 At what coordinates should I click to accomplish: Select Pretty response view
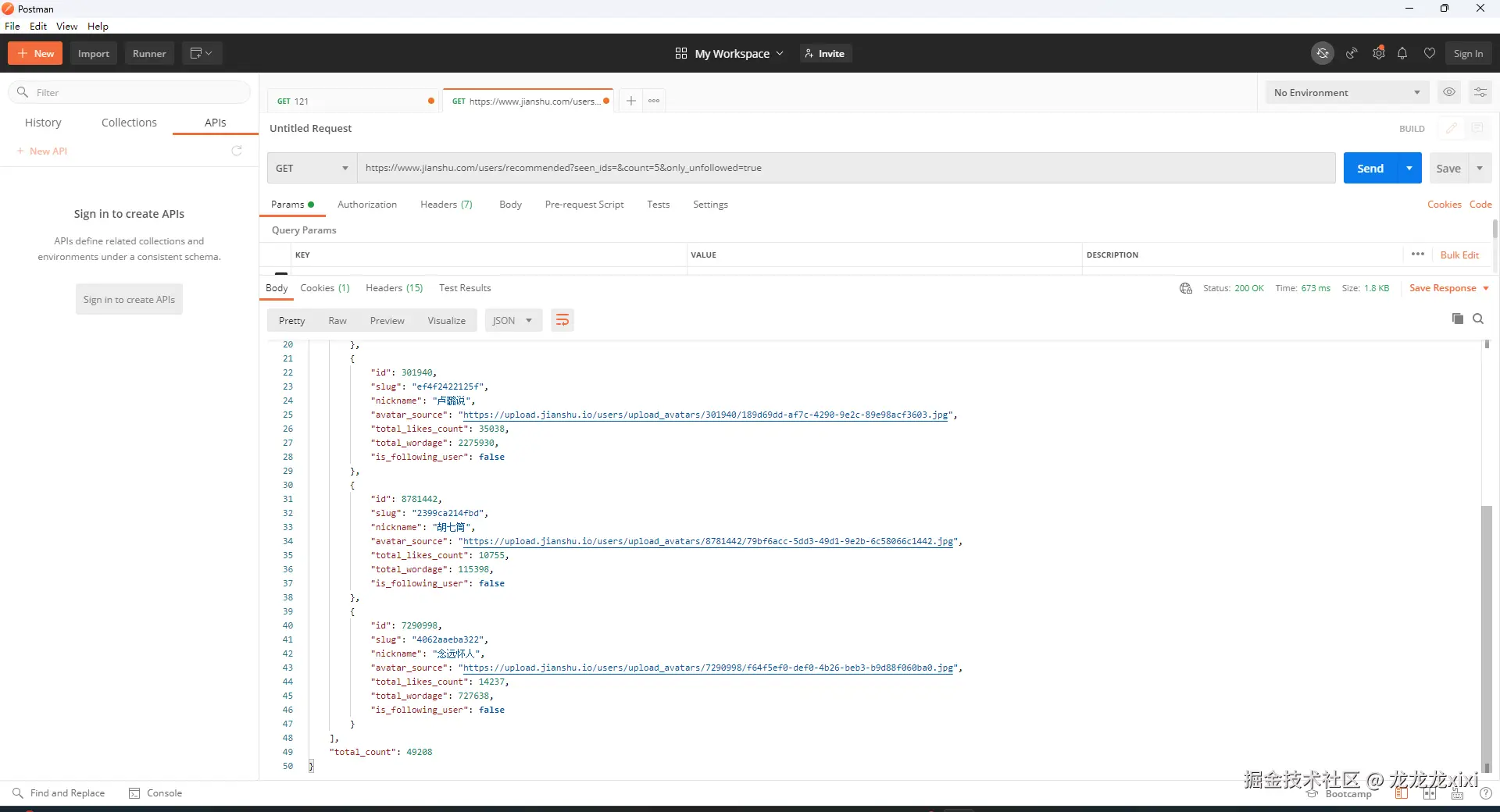[x=291, y=321]
